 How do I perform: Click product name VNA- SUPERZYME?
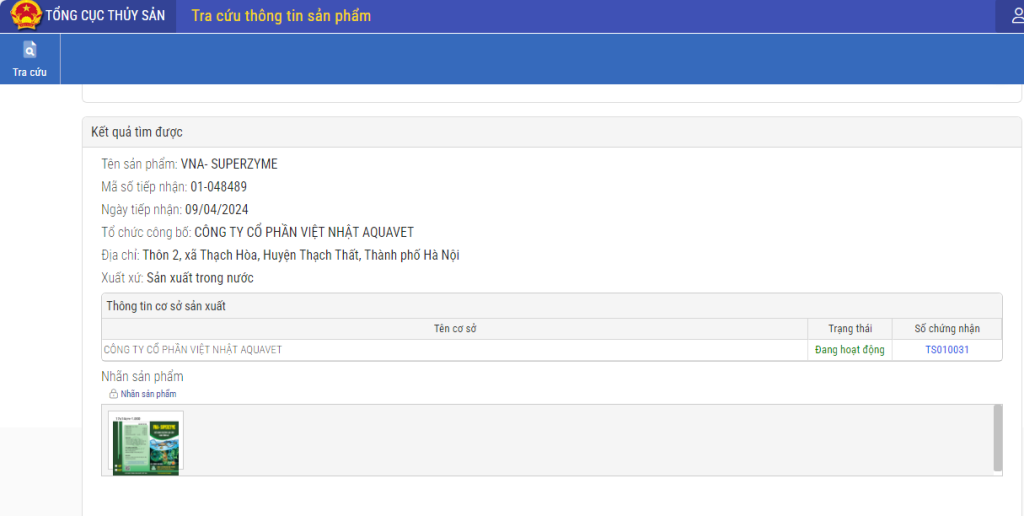point(229,164)
